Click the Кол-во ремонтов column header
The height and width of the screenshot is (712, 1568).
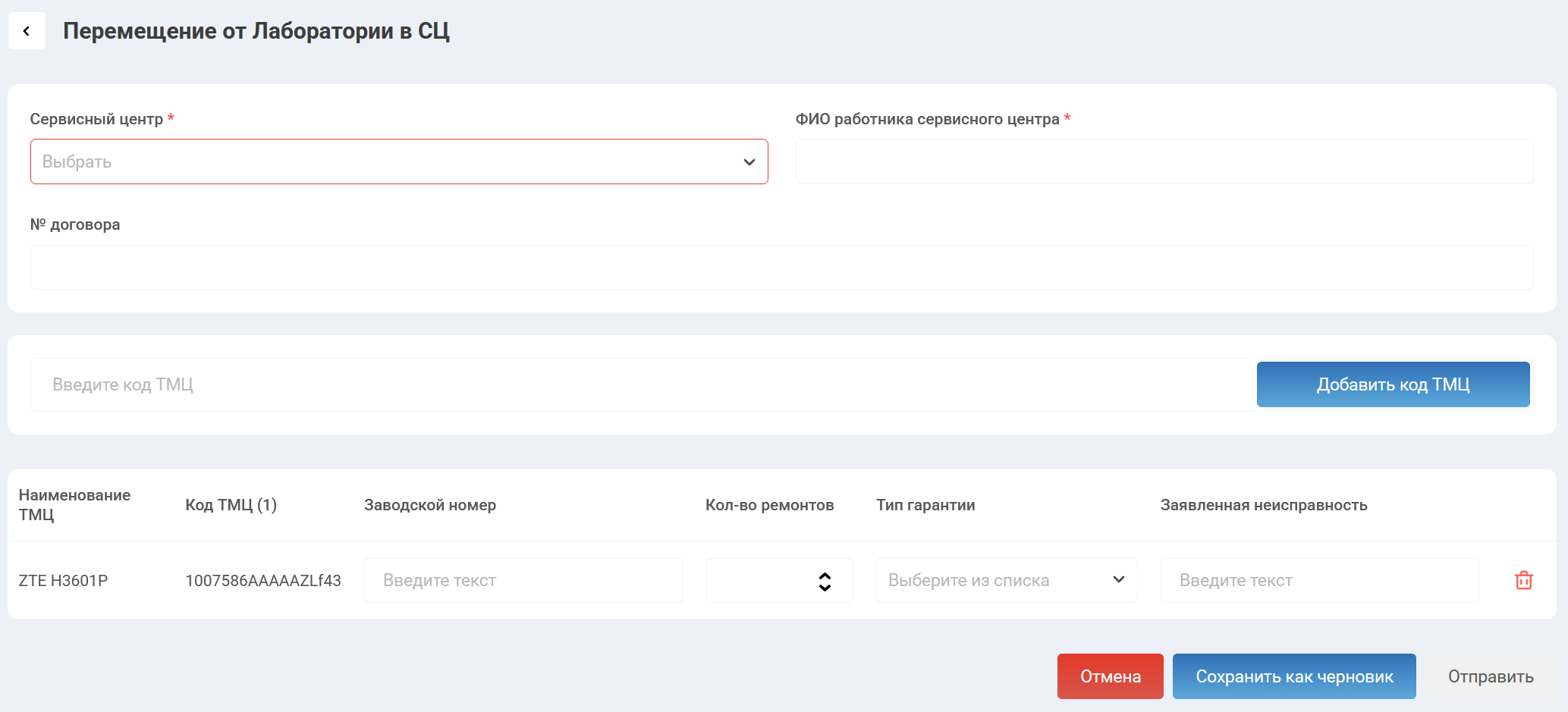[769, 505]
